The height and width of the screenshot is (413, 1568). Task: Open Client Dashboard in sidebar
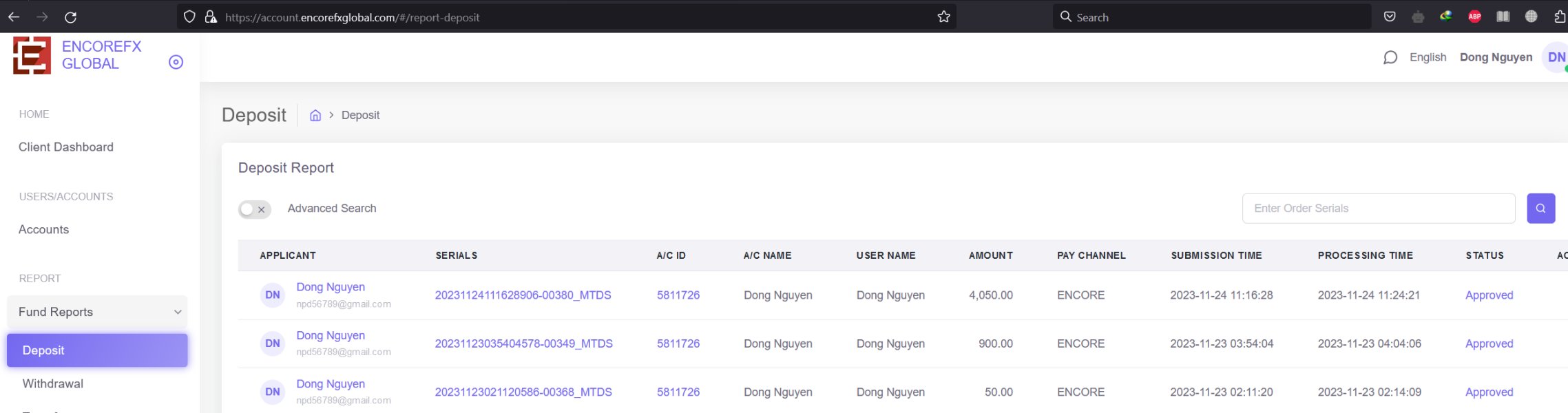[x=66, y=147]
